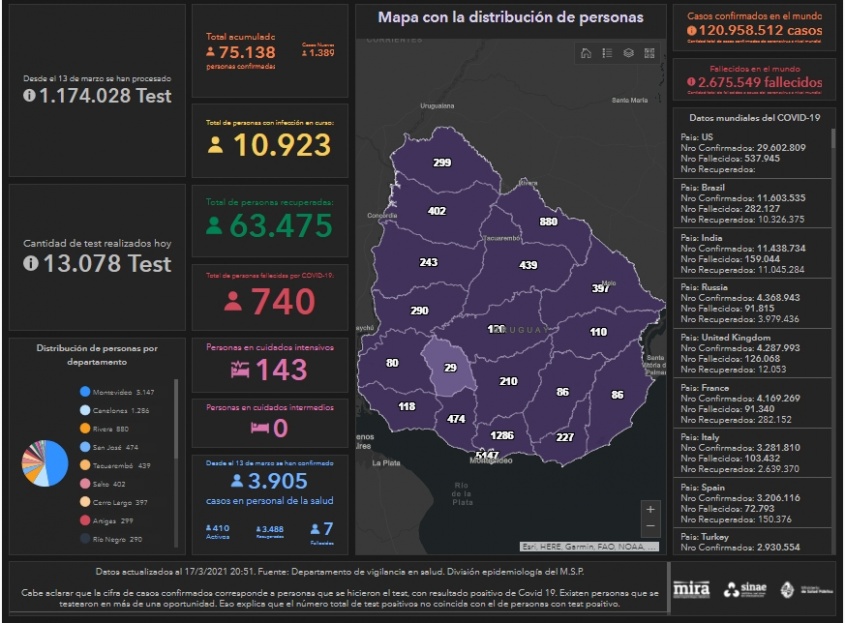Click the map region labeled 1286
Viewport: 845px width, 623px height.
point(502,435)
